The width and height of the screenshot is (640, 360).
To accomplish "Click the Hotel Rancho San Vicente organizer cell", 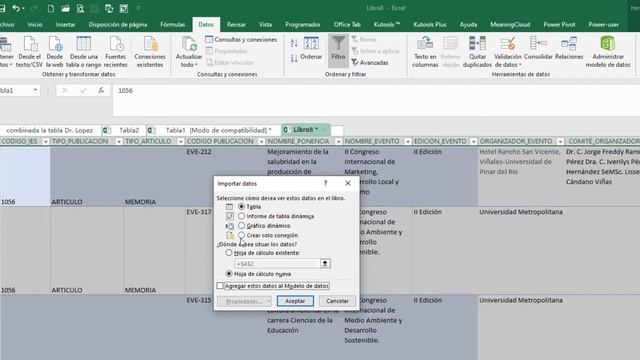I will pyautogui.click(x=521, y=177).
